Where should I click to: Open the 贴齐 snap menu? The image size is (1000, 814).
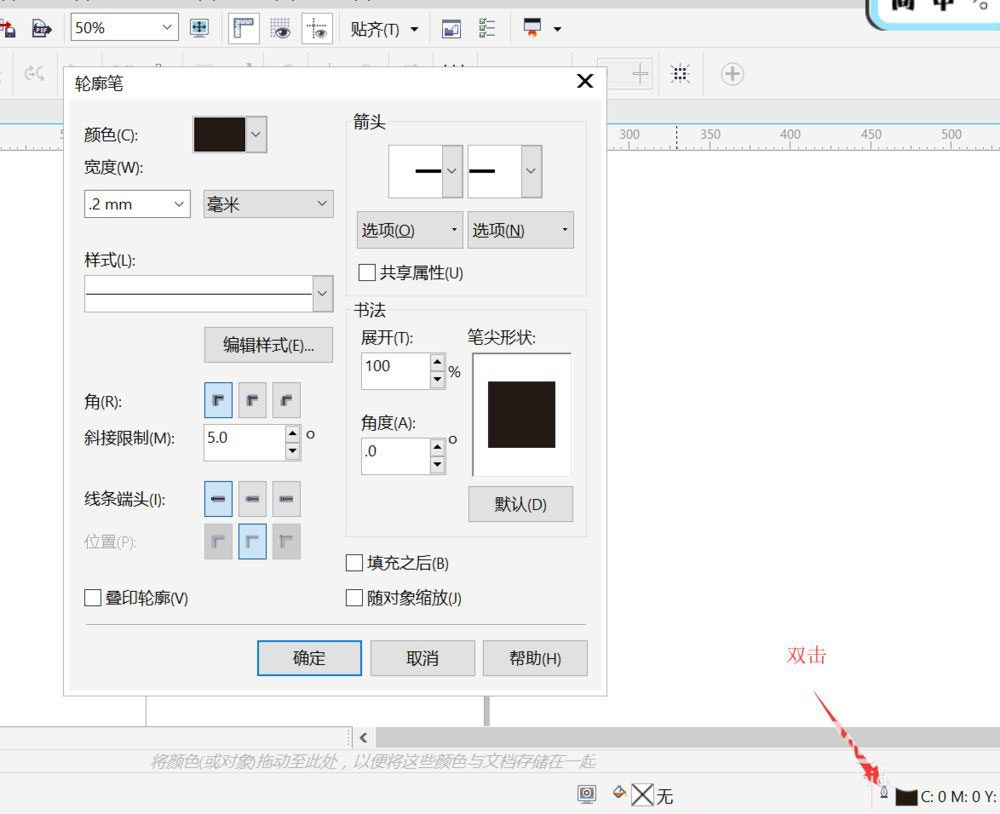coord(385,29)
